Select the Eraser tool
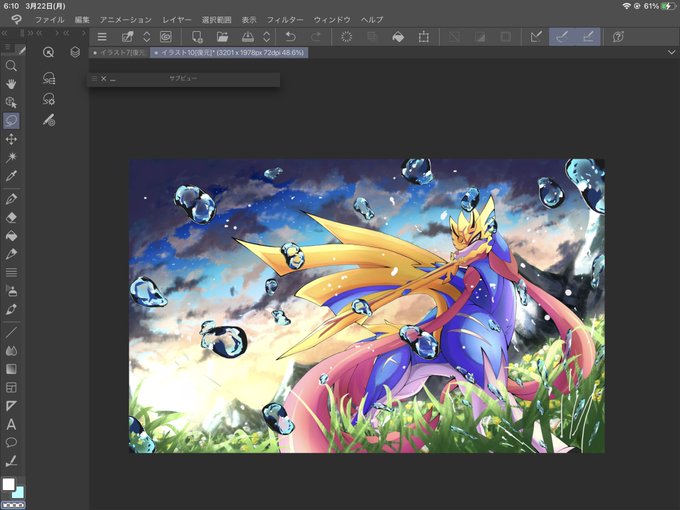The width and height of the screenshot is (680, 510). [11, 217]
